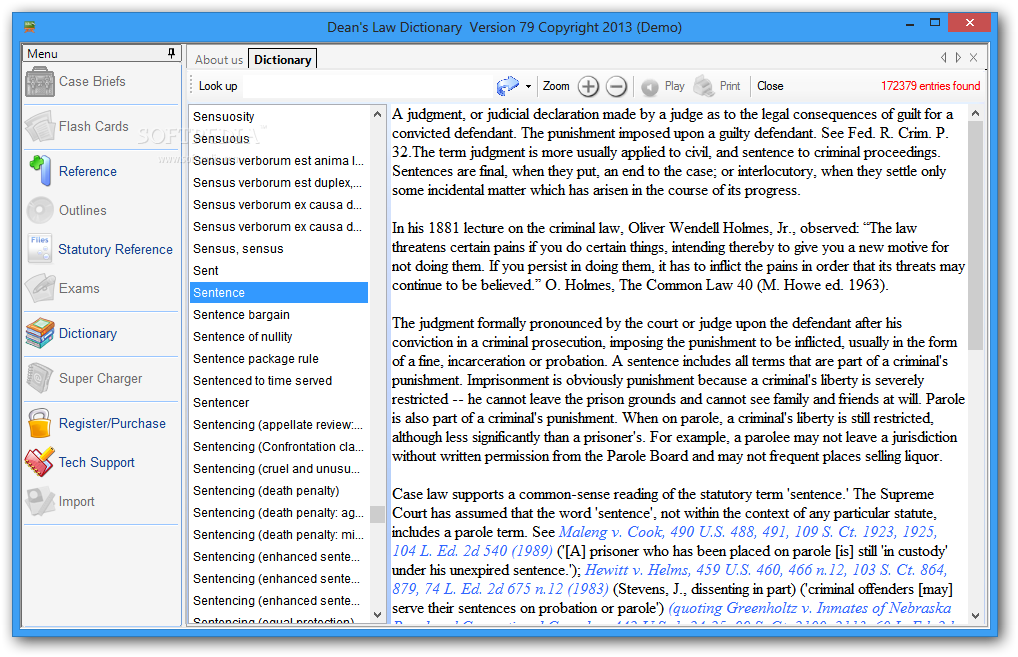The height and width of the screenshot is (657, 1018).
Task: Switch to the About us tab
Action: (x=219, y=60)
